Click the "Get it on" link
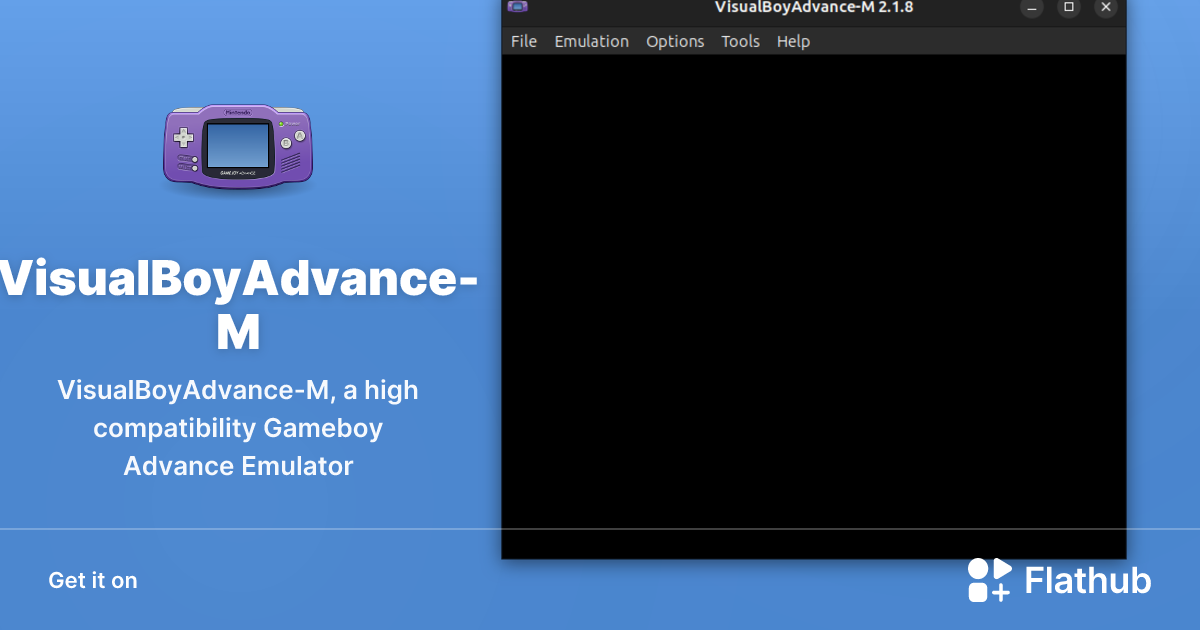The image size is (1200, 630). click(x=92, y=580)
